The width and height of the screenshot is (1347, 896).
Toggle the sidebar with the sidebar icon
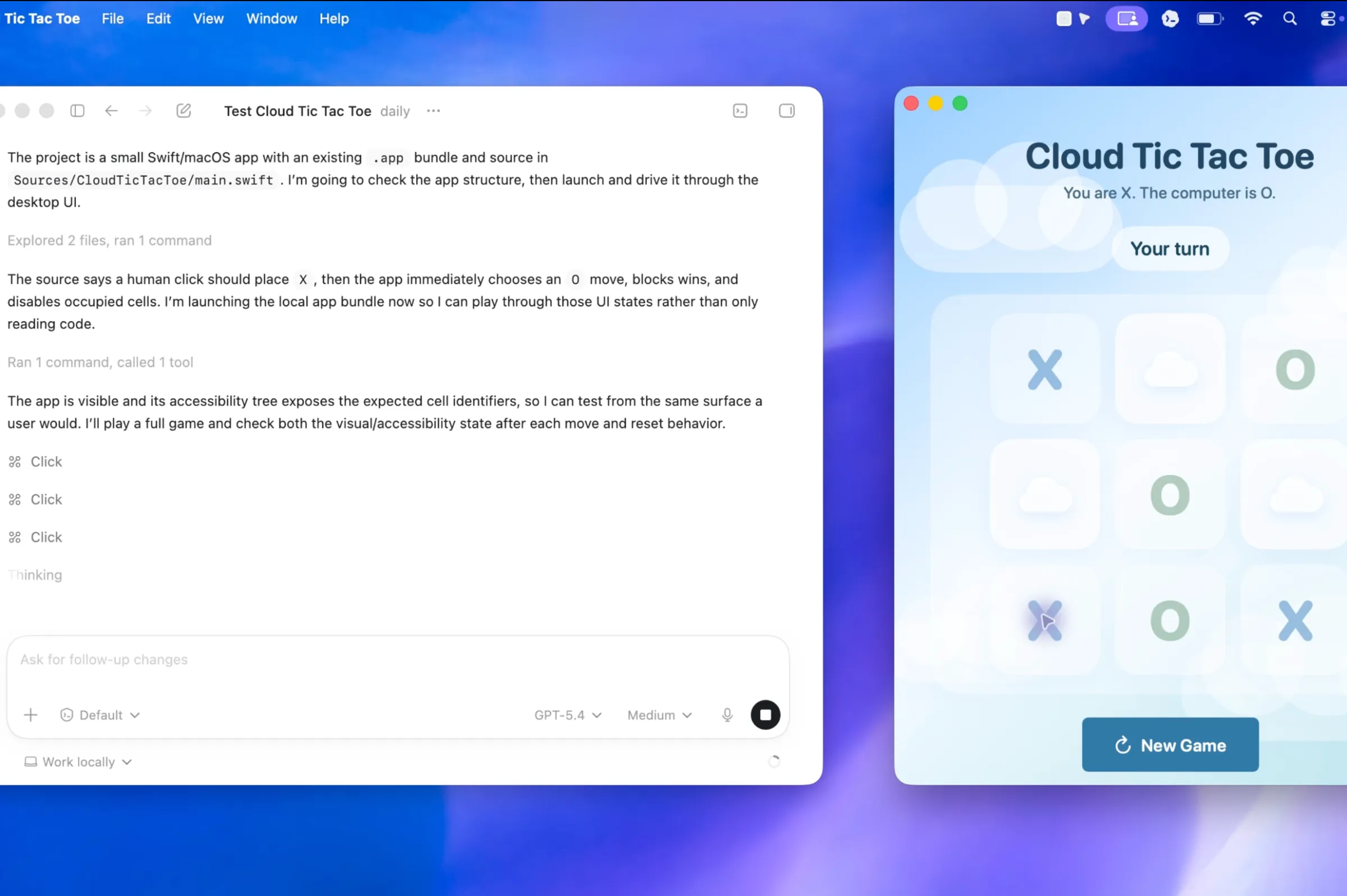[x=77, y=111]
